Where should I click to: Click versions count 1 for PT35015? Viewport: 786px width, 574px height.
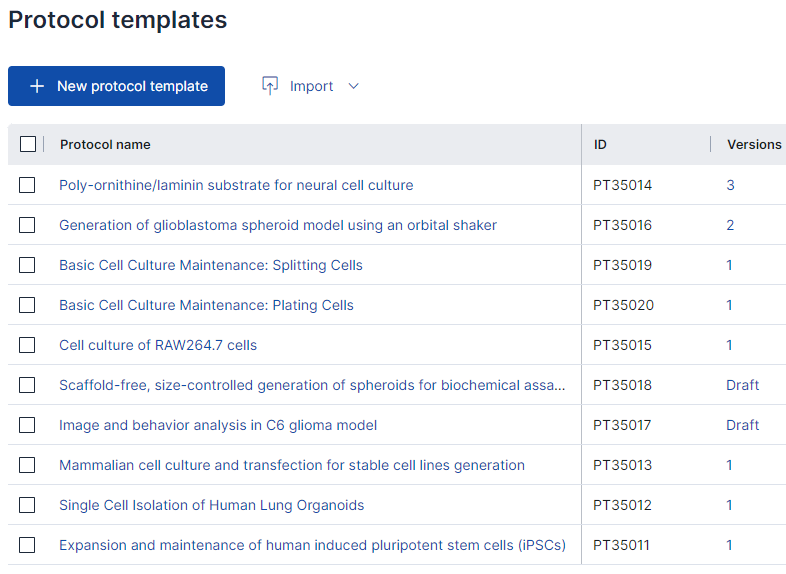tap(729, 345)
